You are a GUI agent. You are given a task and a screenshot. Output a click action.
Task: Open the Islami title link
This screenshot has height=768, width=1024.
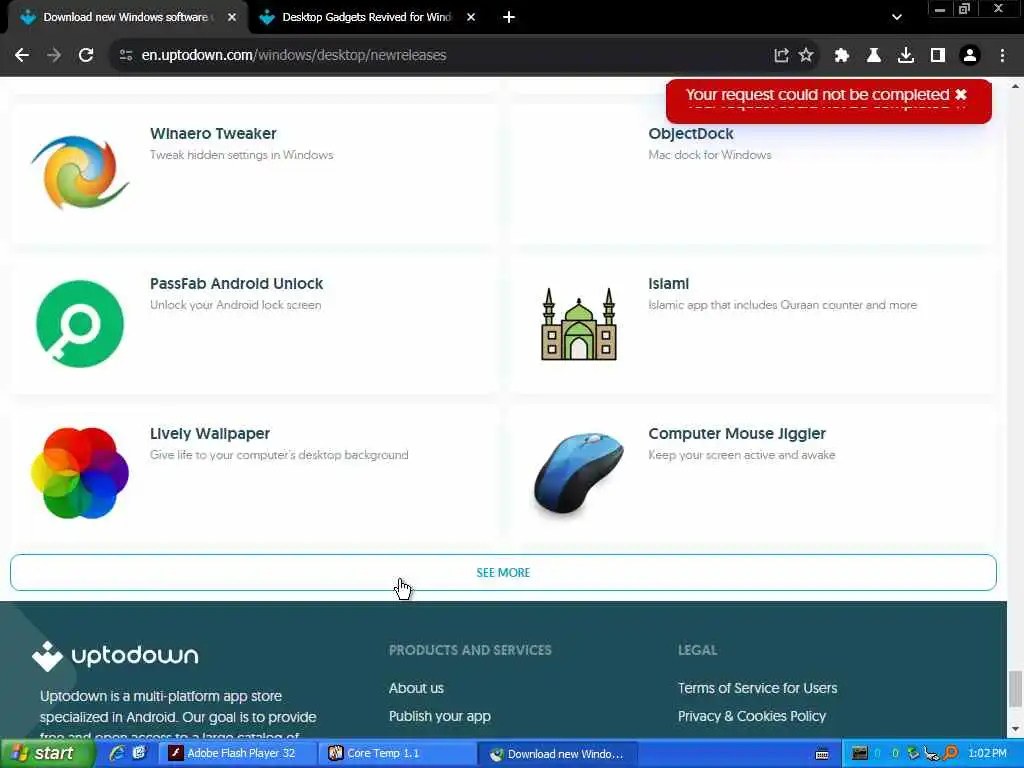click(668, 283)
